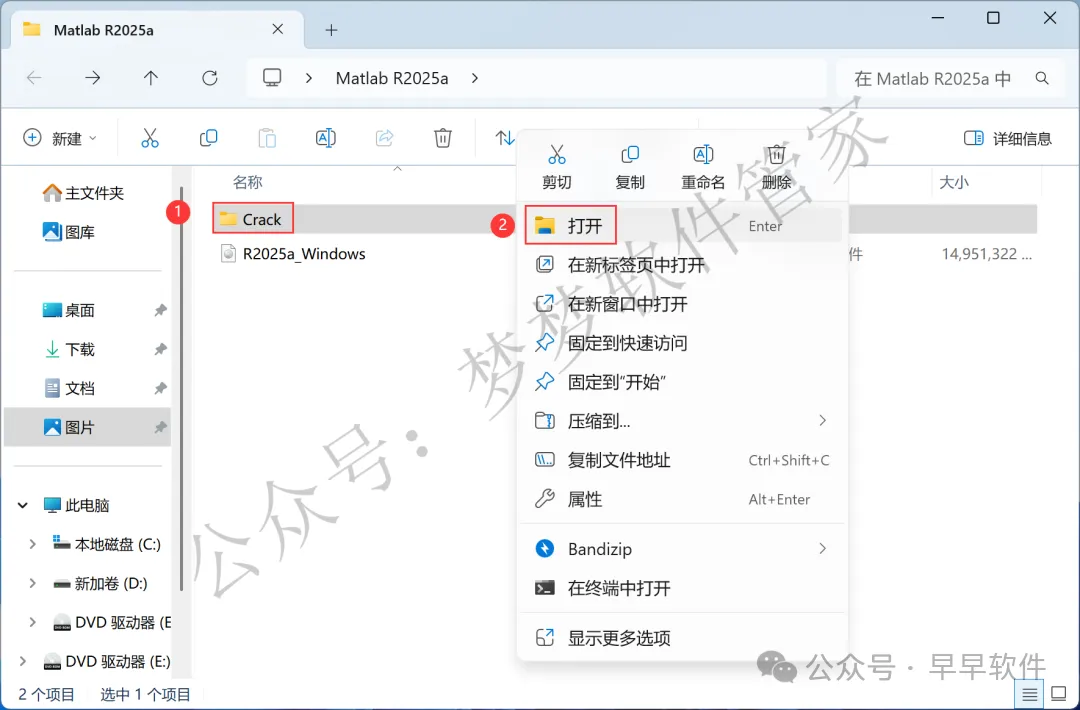This screenshot has height=710, width=1080.
Task: Expand 新加卷 (D:) in the sidebar
Action: click(32, 583)
